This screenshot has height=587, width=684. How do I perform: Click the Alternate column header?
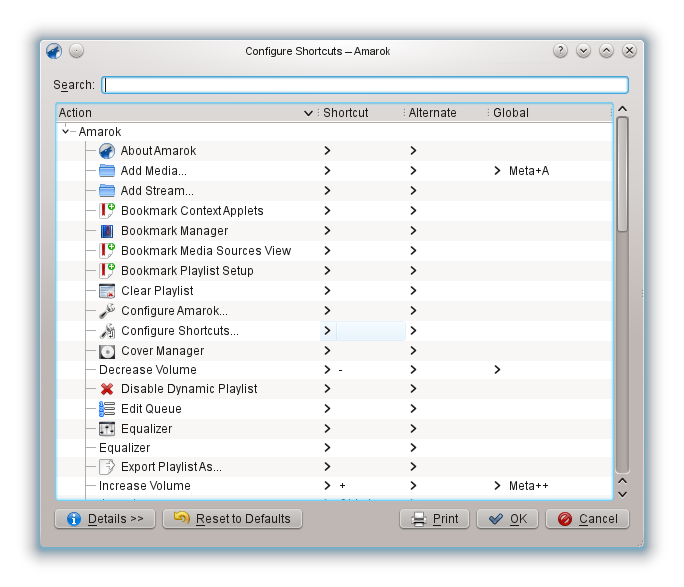pos(446,113)
